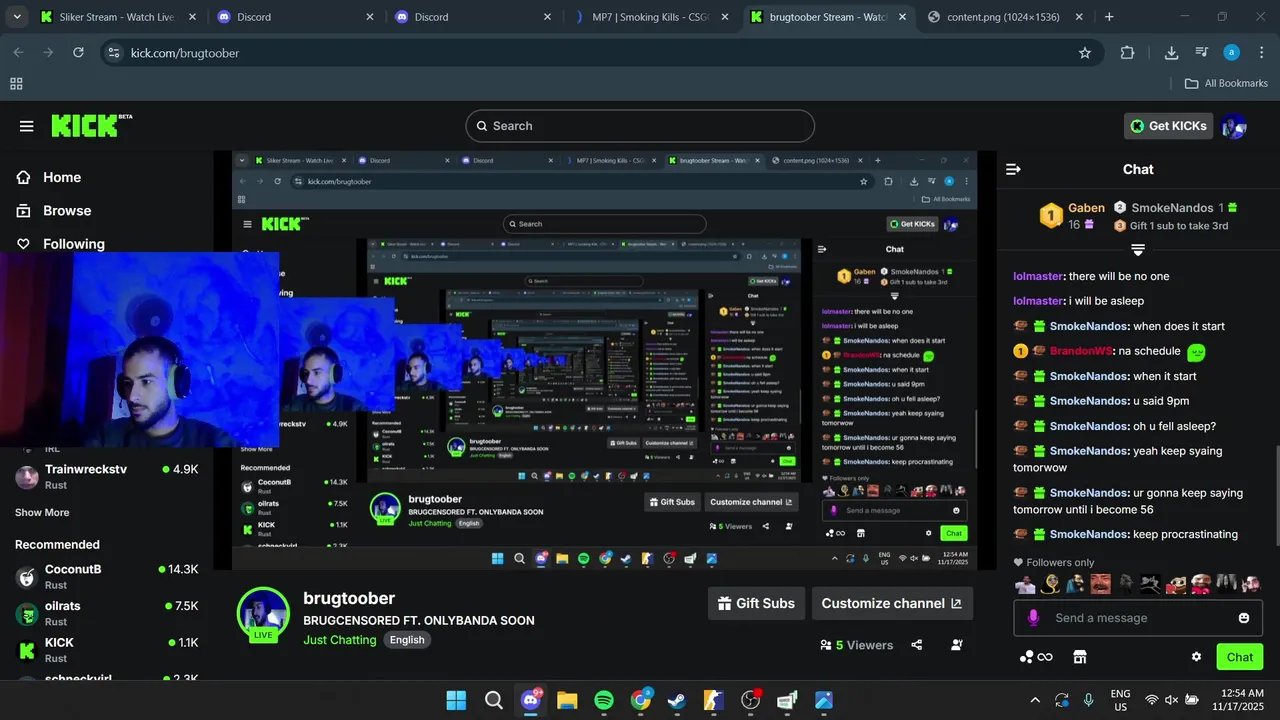Open a new browser tab
Viewport: 1280px width, 720px height.
(1109, 17)
